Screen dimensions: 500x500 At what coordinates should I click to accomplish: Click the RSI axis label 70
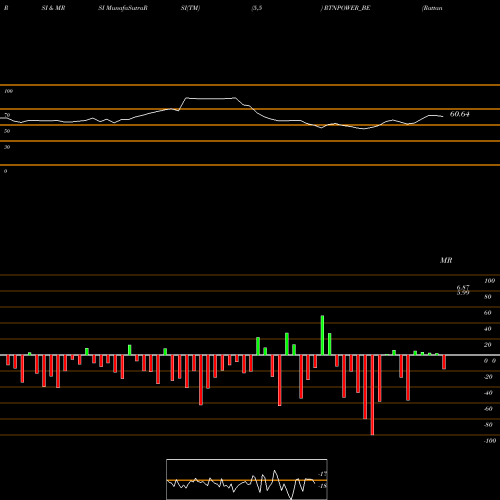click(x=7, y=115)
